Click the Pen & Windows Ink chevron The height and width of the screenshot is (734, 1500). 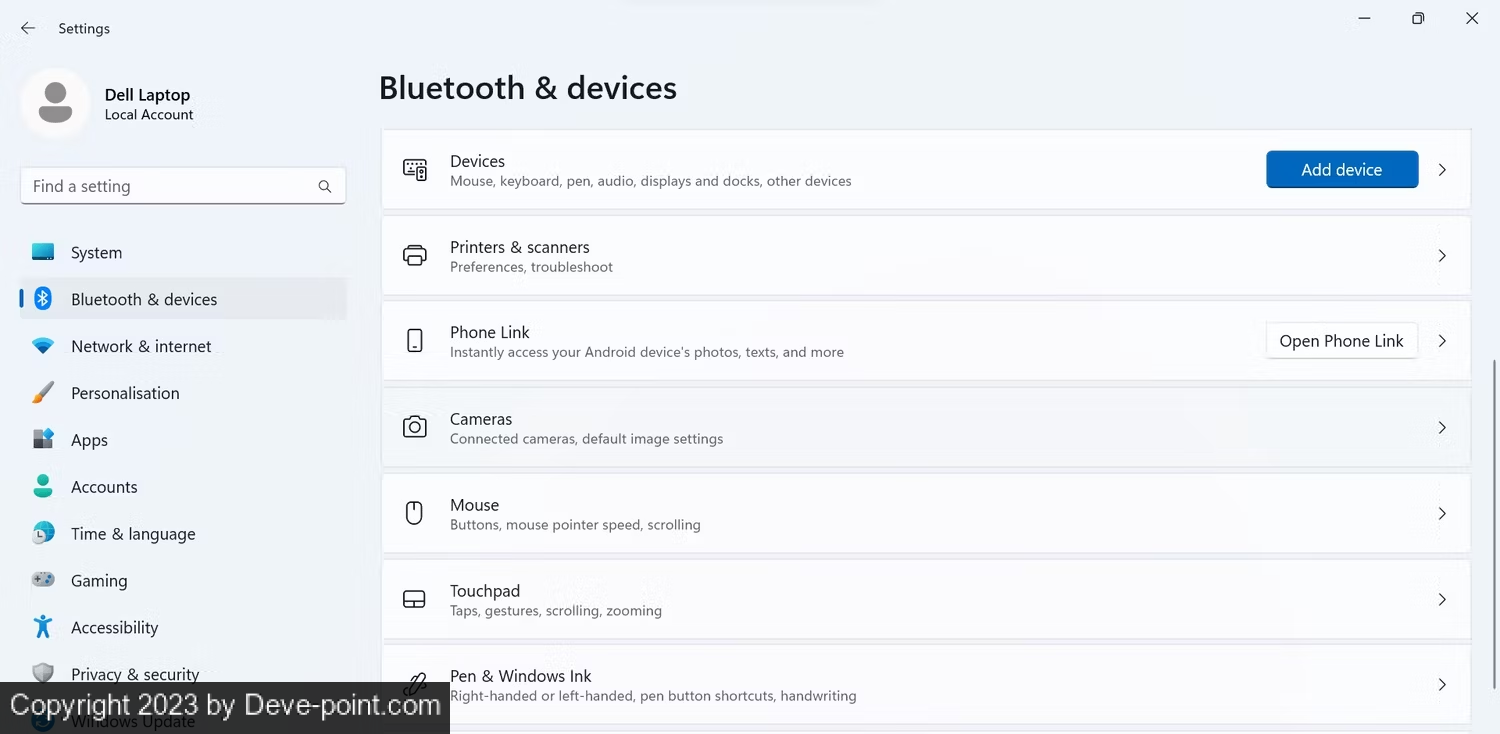click(x=1442, y=684)
